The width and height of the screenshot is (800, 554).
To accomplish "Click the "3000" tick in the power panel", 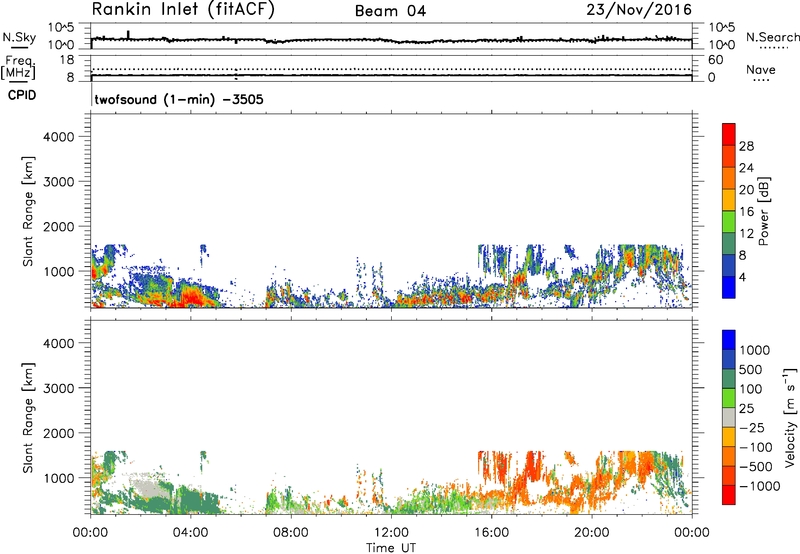I will click(59, 182).
